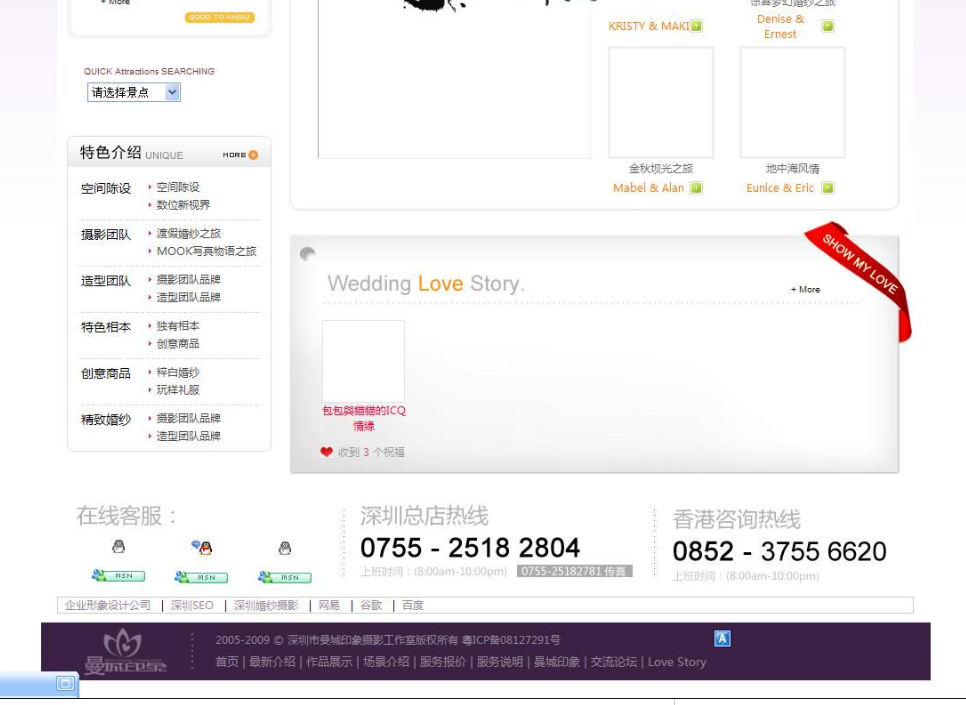The height and width of the screenshot is (705, 966).
Task: Open the 深圳SEO friend link
Action: pyautogui.click(x=192, y=605)
